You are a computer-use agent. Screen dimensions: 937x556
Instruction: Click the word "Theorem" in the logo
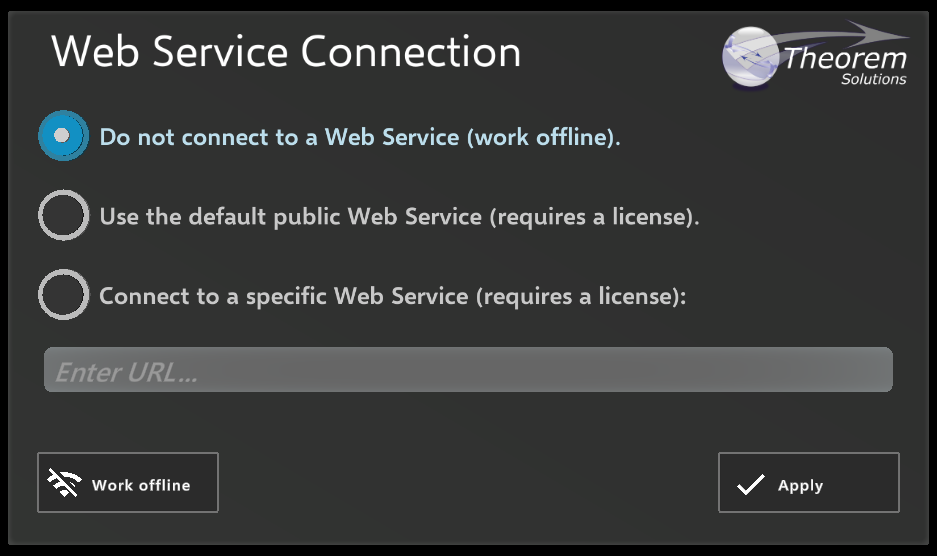pos(845,59)
